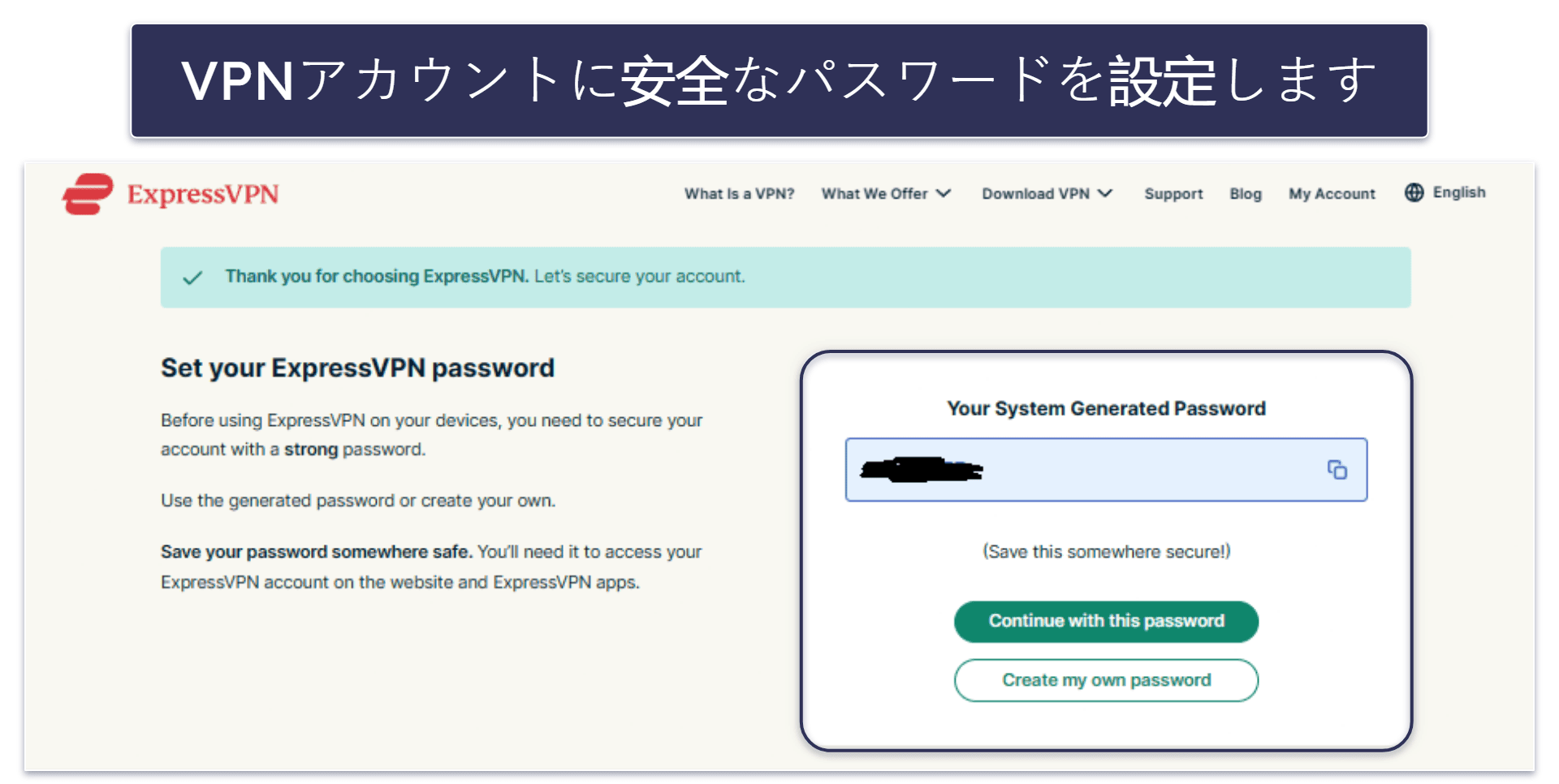The height and width of the screenshot is (784, 1559).
Task: Copy the system generated password
Action: click(x=1337, y=470)
